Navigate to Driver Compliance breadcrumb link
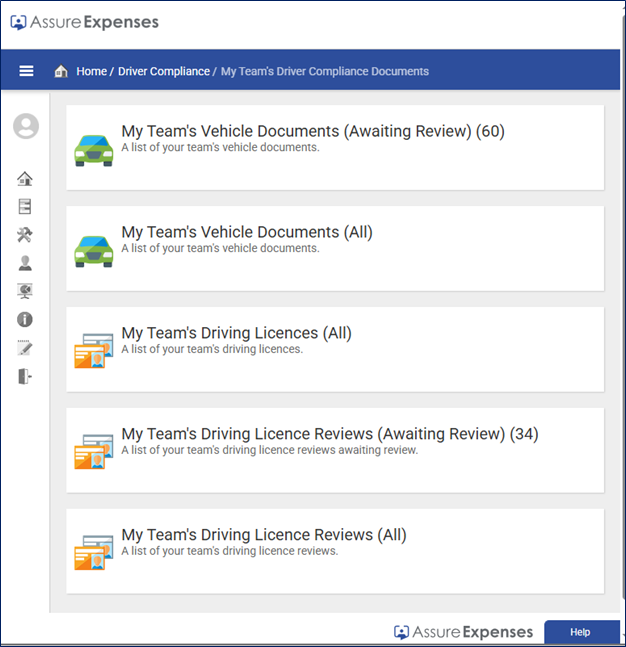This screenshot has height=647, width=626. 164,72
